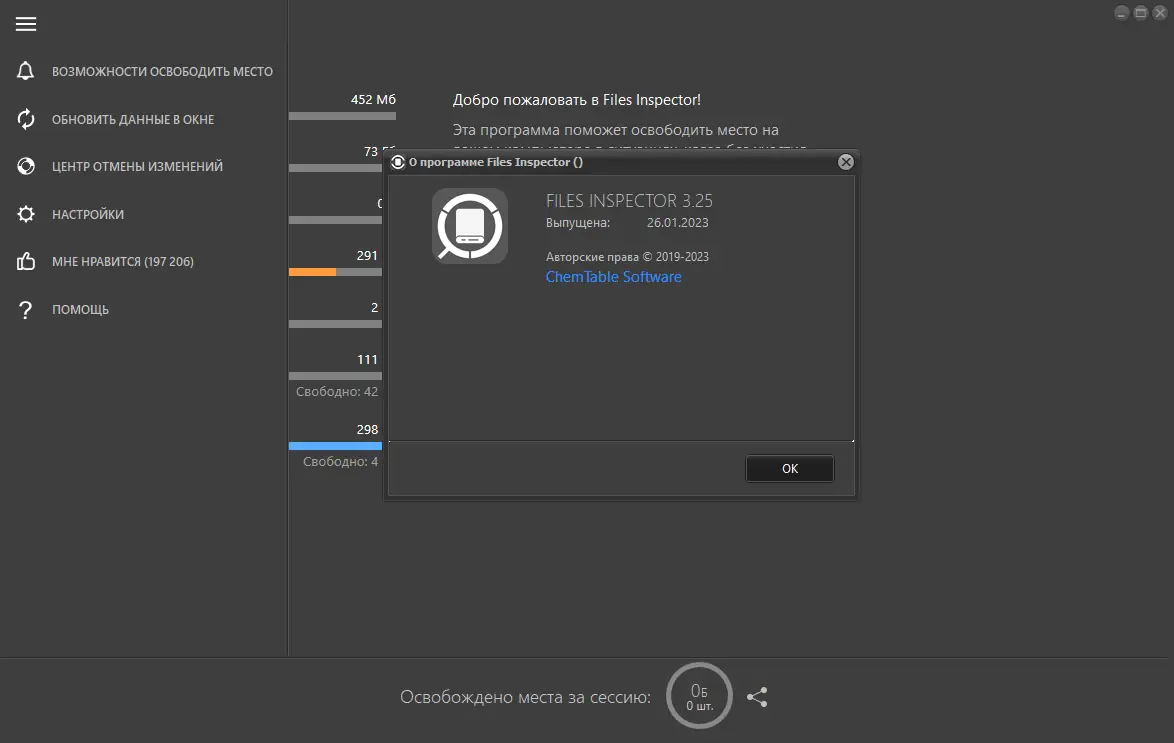Screen dimensions: 1174x743
Task: Click the settings gear icon
Action: 25,214
